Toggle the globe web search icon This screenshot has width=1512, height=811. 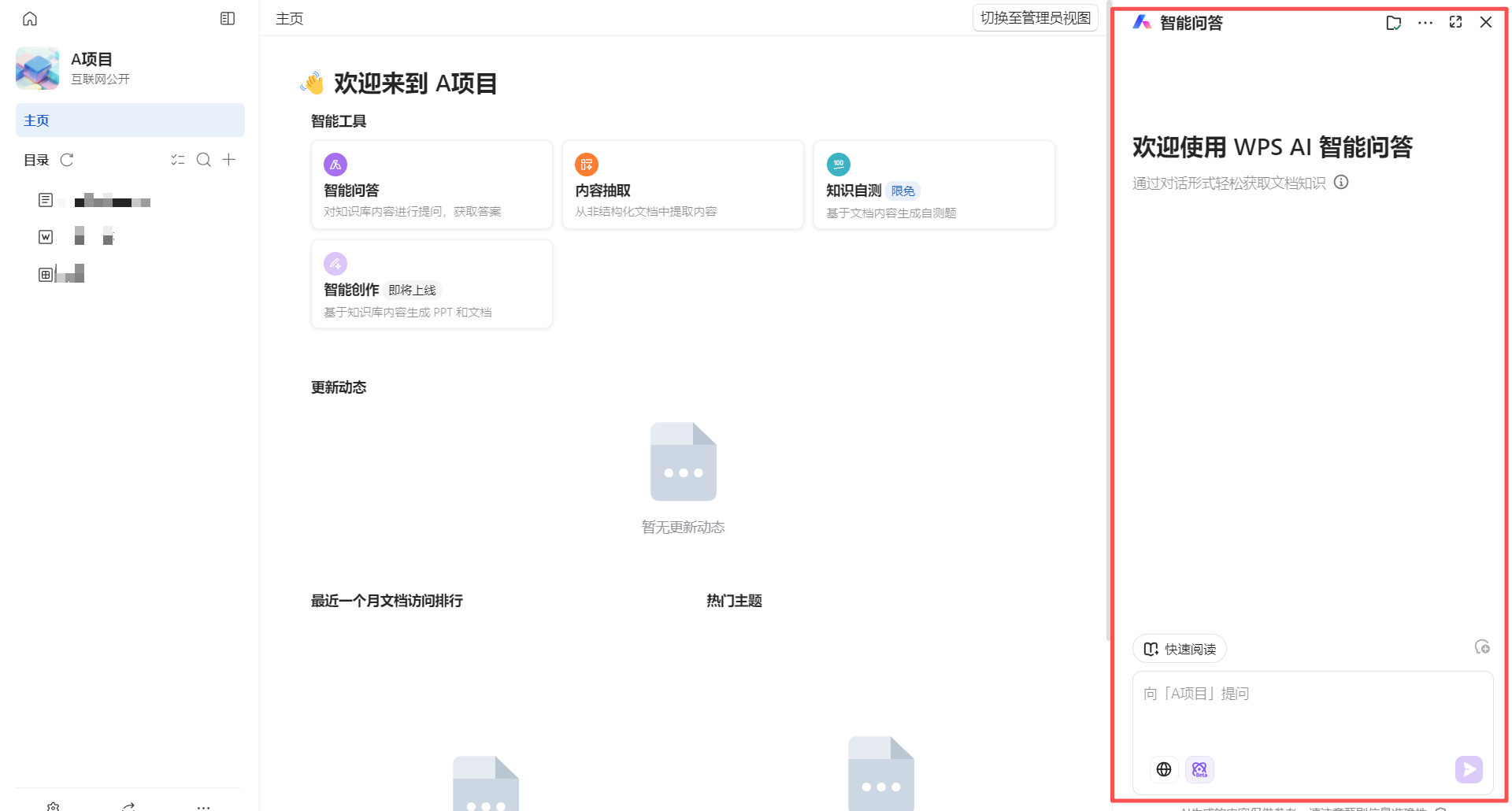tap(1164, 769)
